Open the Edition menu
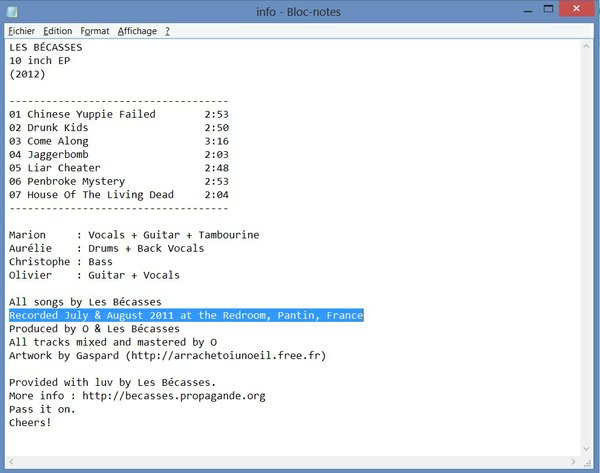 click(x=57, y=31)
